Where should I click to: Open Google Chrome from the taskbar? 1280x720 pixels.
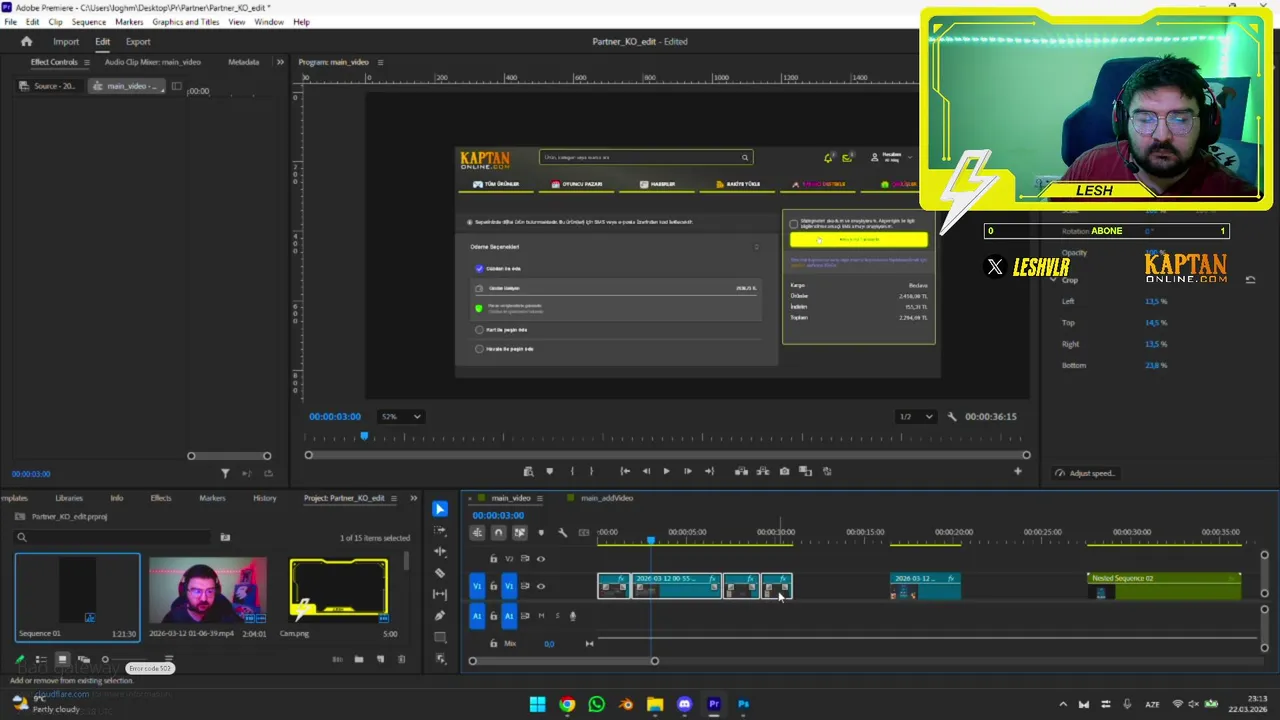point(567,704)
